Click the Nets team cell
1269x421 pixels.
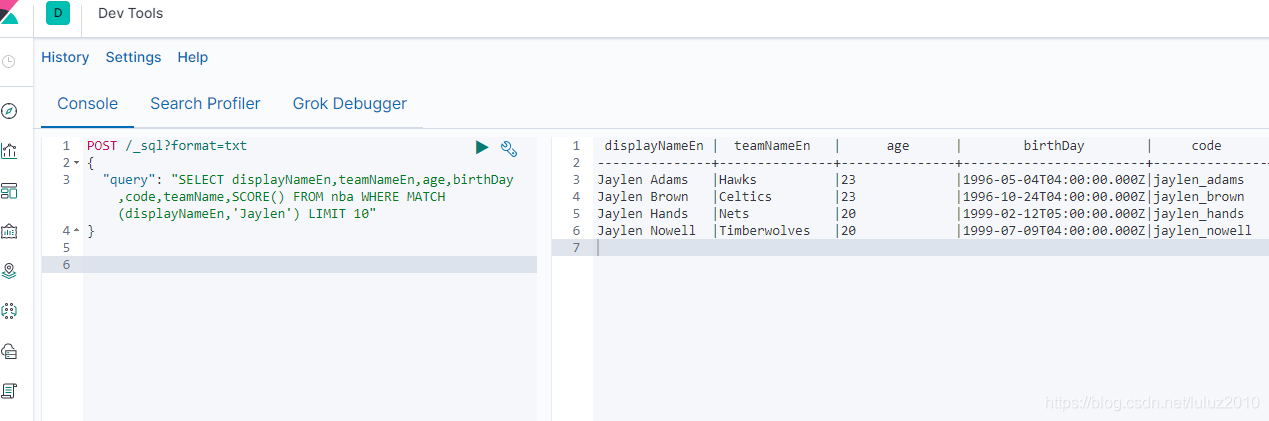click(x=734, y=214)
